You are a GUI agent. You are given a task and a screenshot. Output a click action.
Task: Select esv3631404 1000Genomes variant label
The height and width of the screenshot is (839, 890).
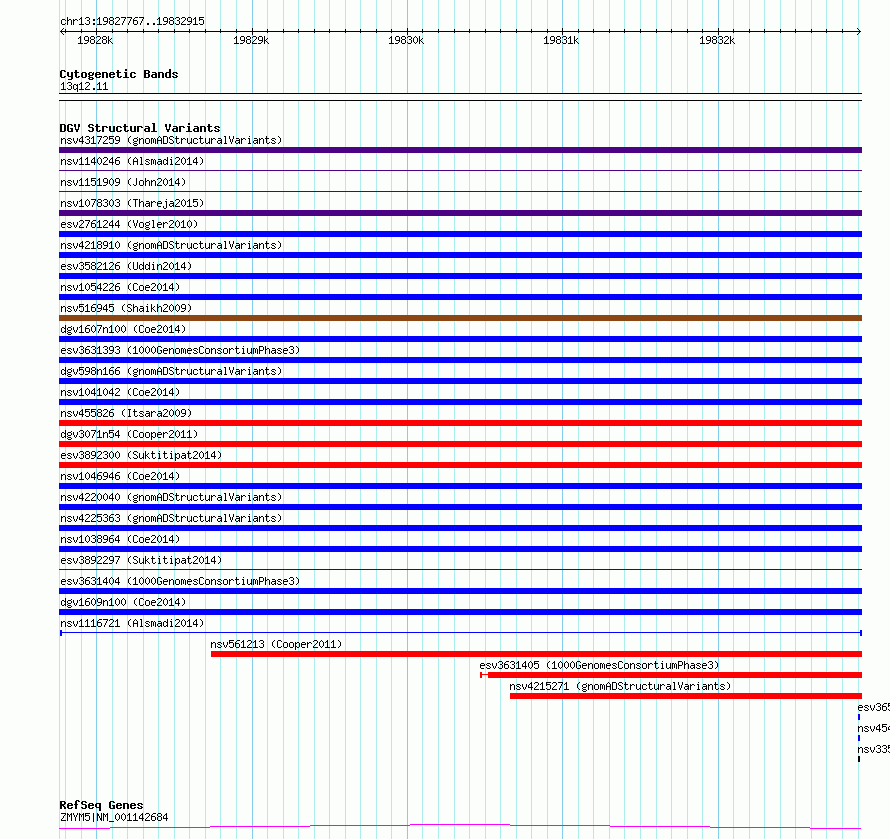pos(180,581)
